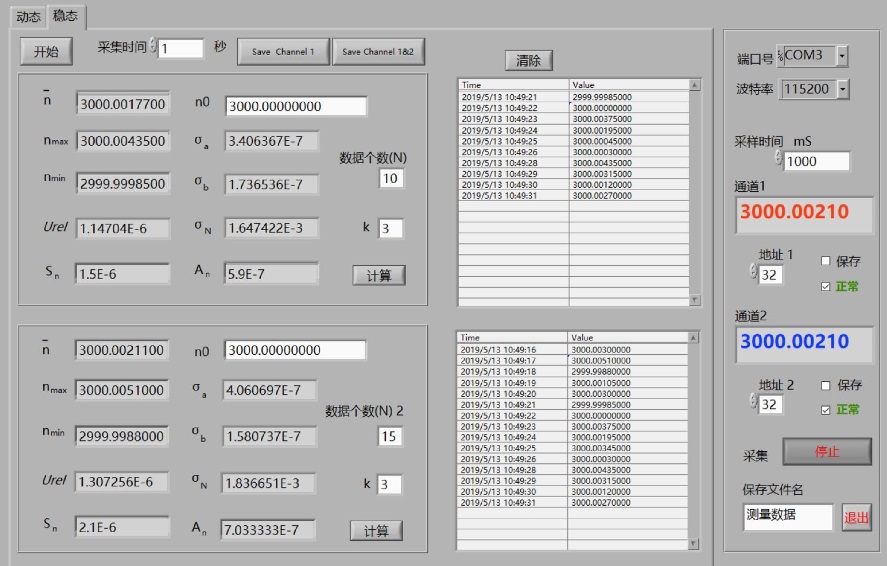Click the 通道2 blue reading 3000.00210
This screenshot has width=887, height=566.
tap(804, 344)
